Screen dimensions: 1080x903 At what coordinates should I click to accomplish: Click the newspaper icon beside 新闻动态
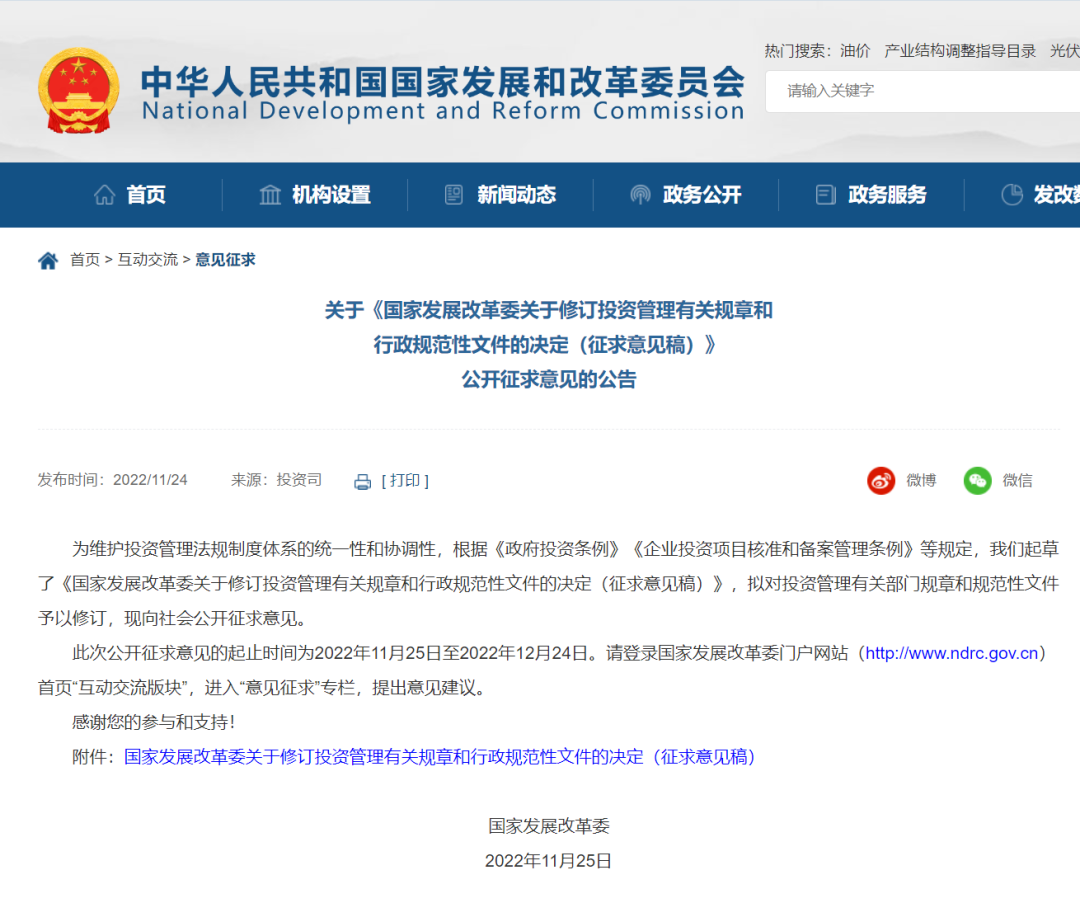(454, 195)
